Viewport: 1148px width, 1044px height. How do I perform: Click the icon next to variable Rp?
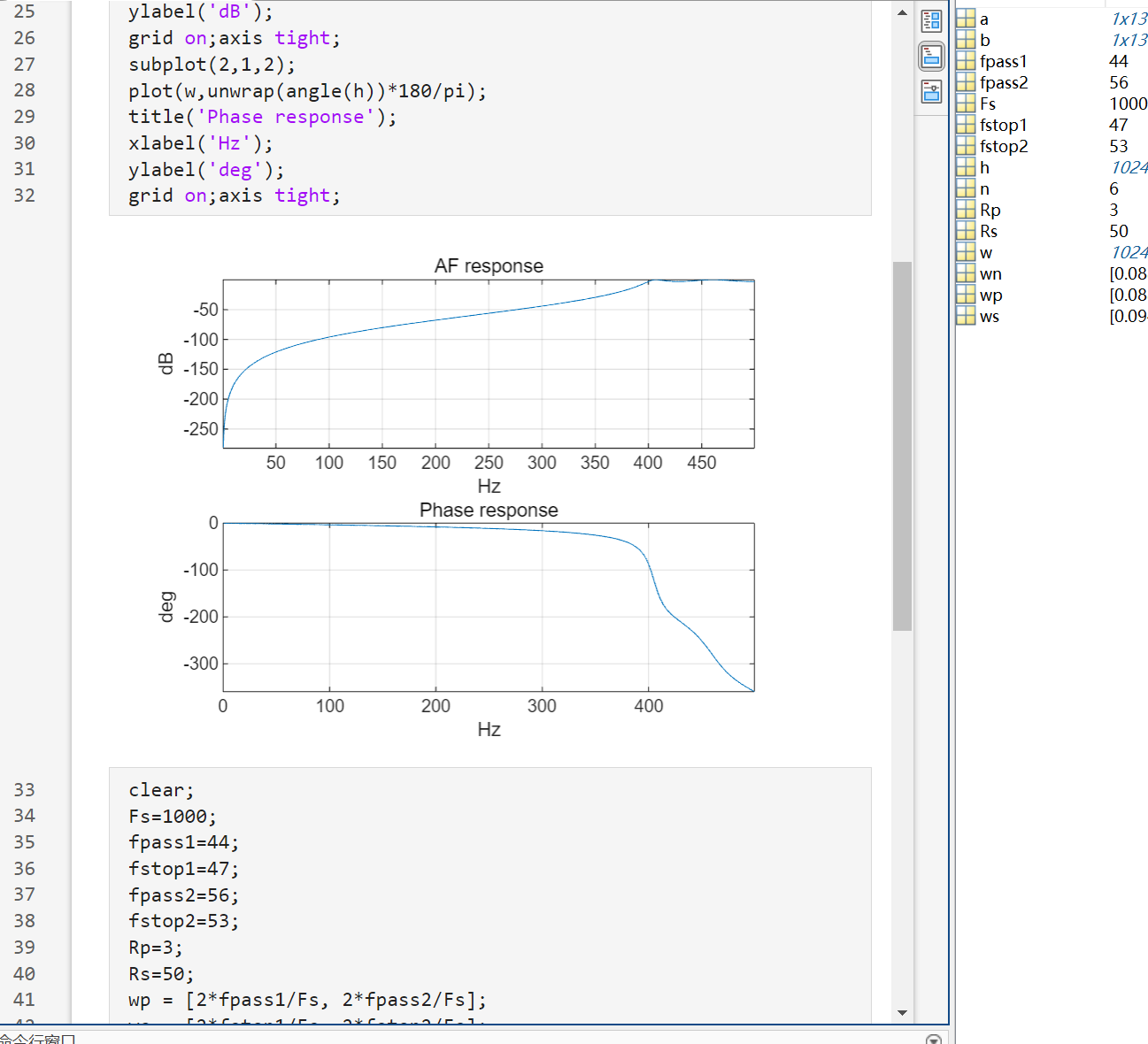point(966,210)
